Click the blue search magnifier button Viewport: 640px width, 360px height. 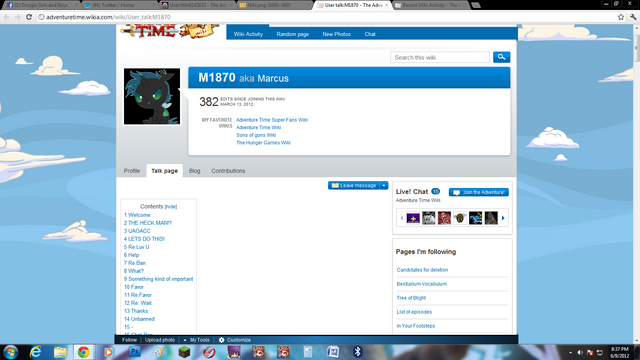[x=501, y=57]
